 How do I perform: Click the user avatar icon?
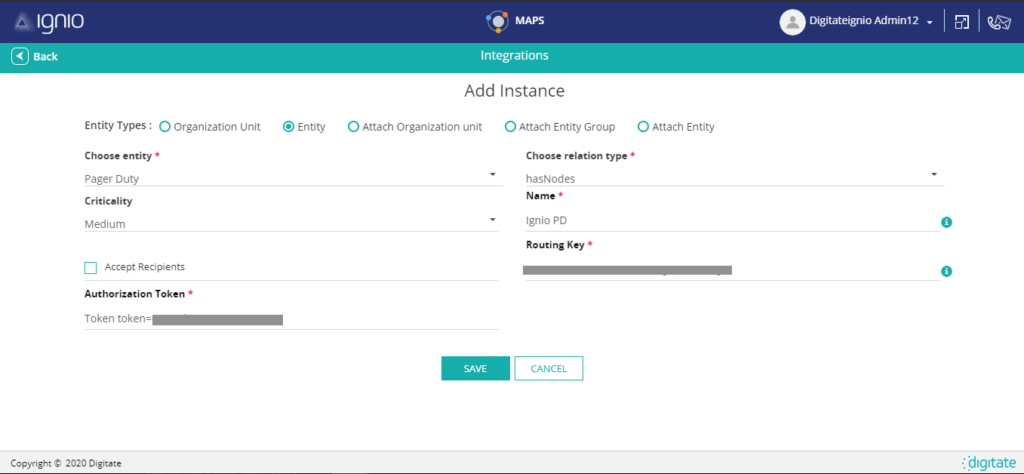(x=792, y=21)
